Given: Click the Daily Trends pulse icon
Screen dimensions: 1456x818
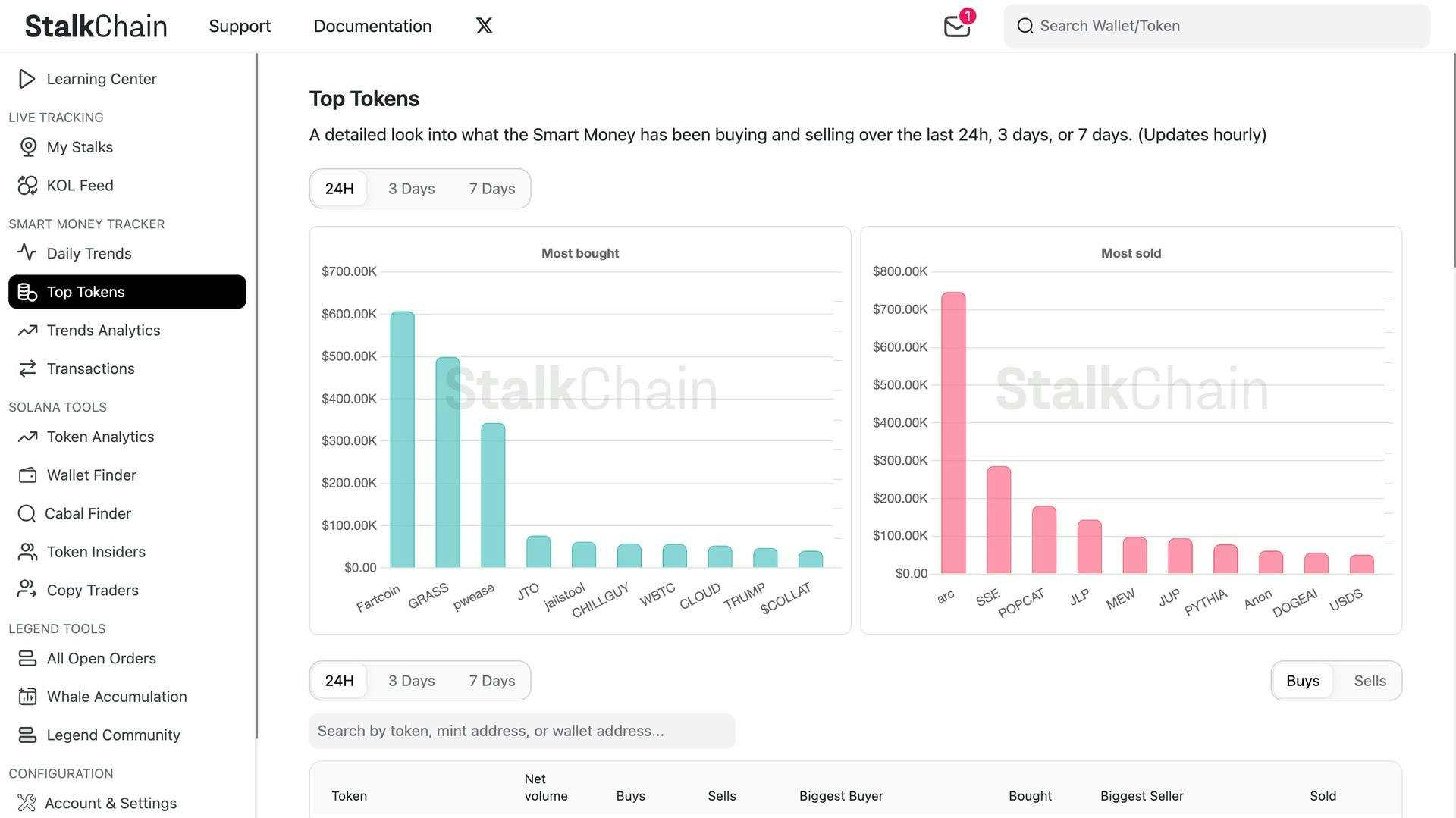Looking at the screenshot, I should tap(27, 252).
